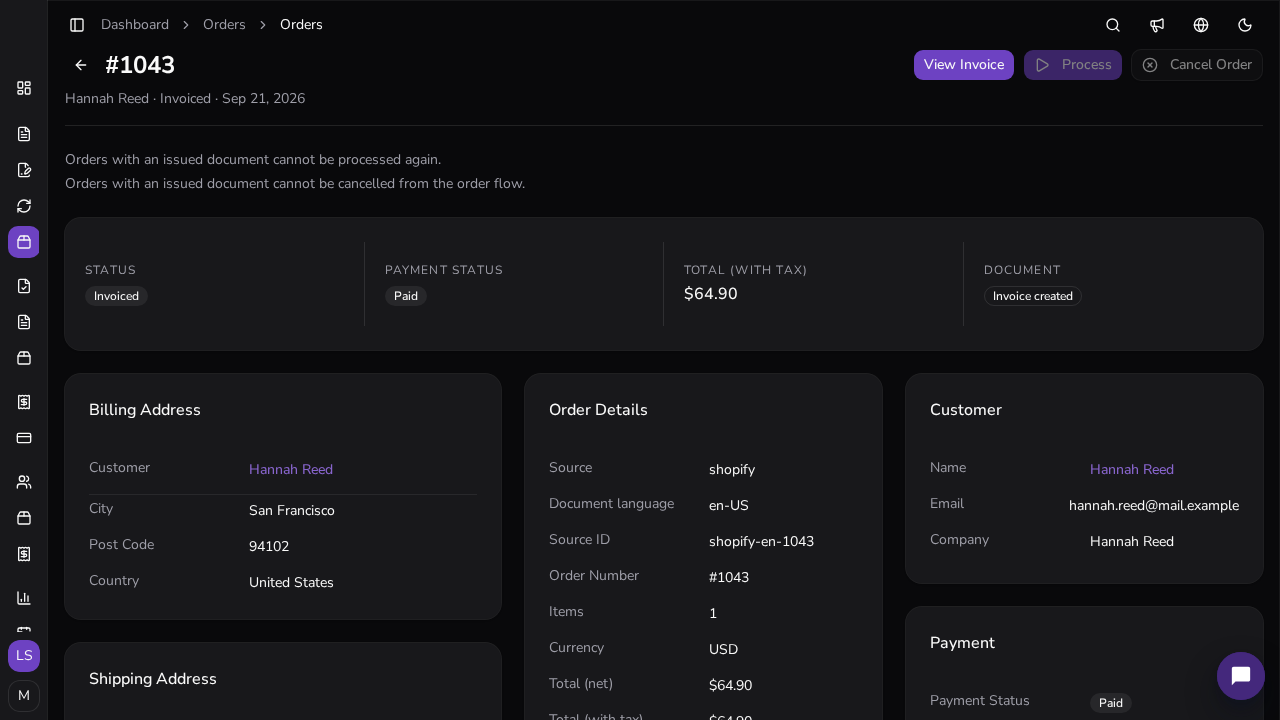Click the View Invoice button
Image resolution: width=1280 pixels, height=720 pixels.
pos(964,65)
